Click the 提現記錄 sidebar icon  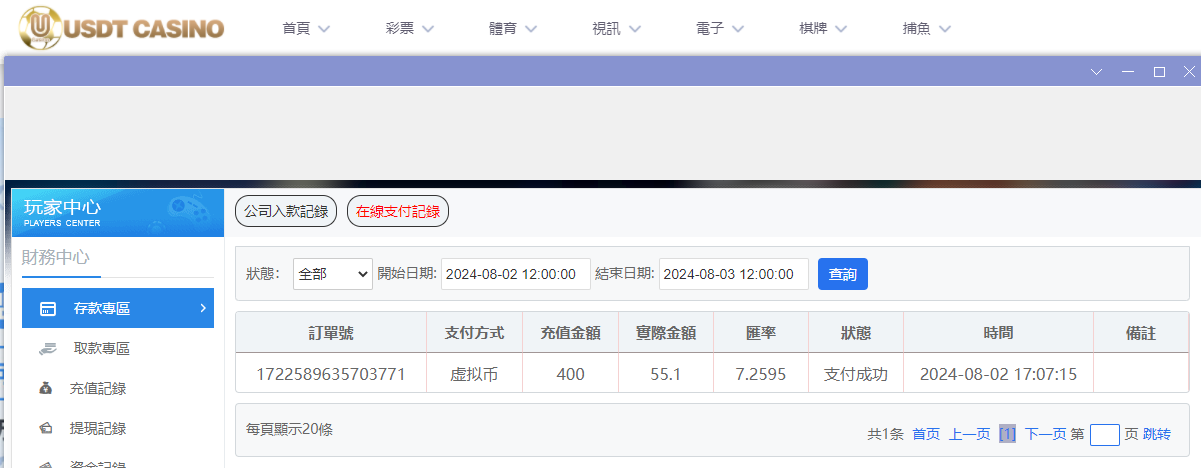[x=47, y=429]
